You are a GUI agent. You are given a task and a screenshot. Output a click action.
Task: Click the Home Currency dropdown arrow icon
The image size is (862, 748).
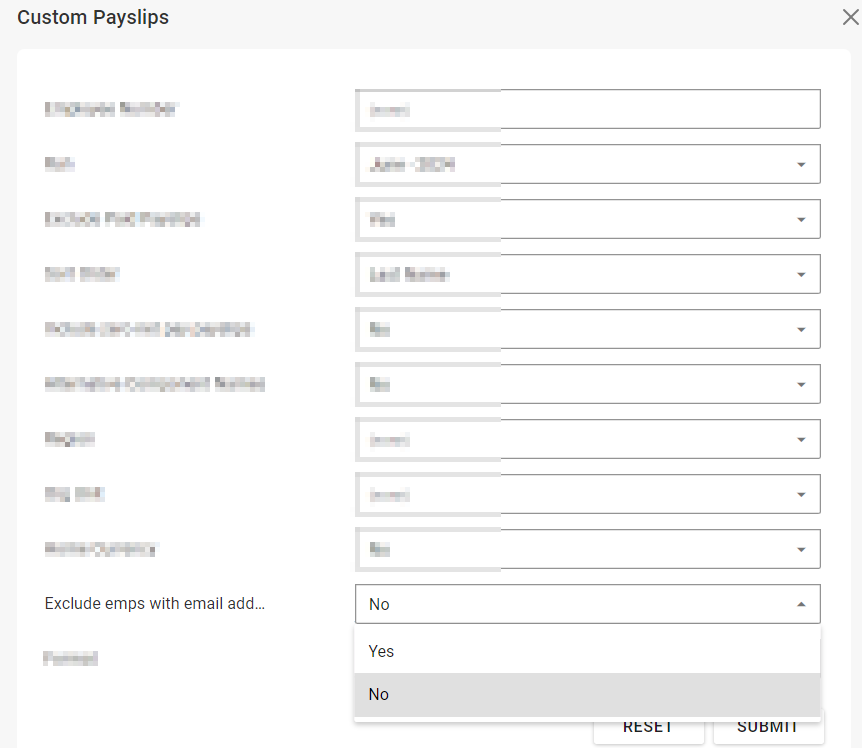pos(801,550)
